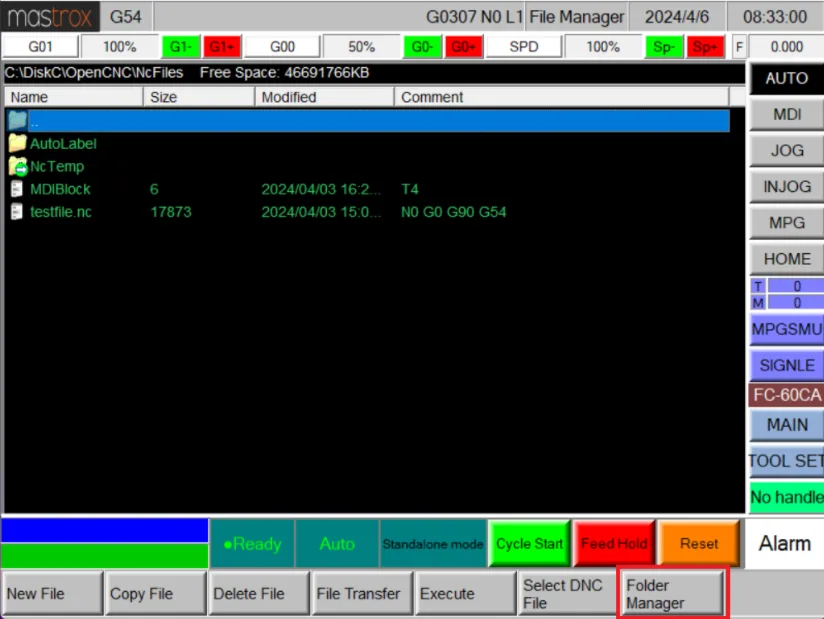824x619 pixels.
Task: Click the Feed Hold button
Action: coord(614,543)
